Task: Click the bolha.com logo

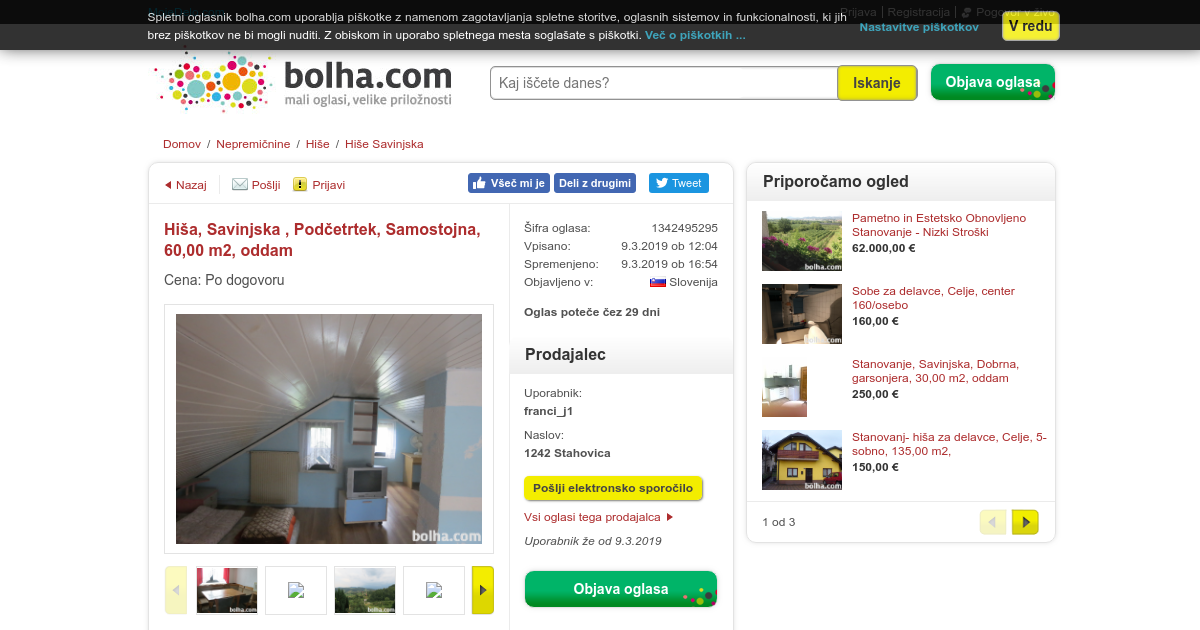Action: point(304,82)
